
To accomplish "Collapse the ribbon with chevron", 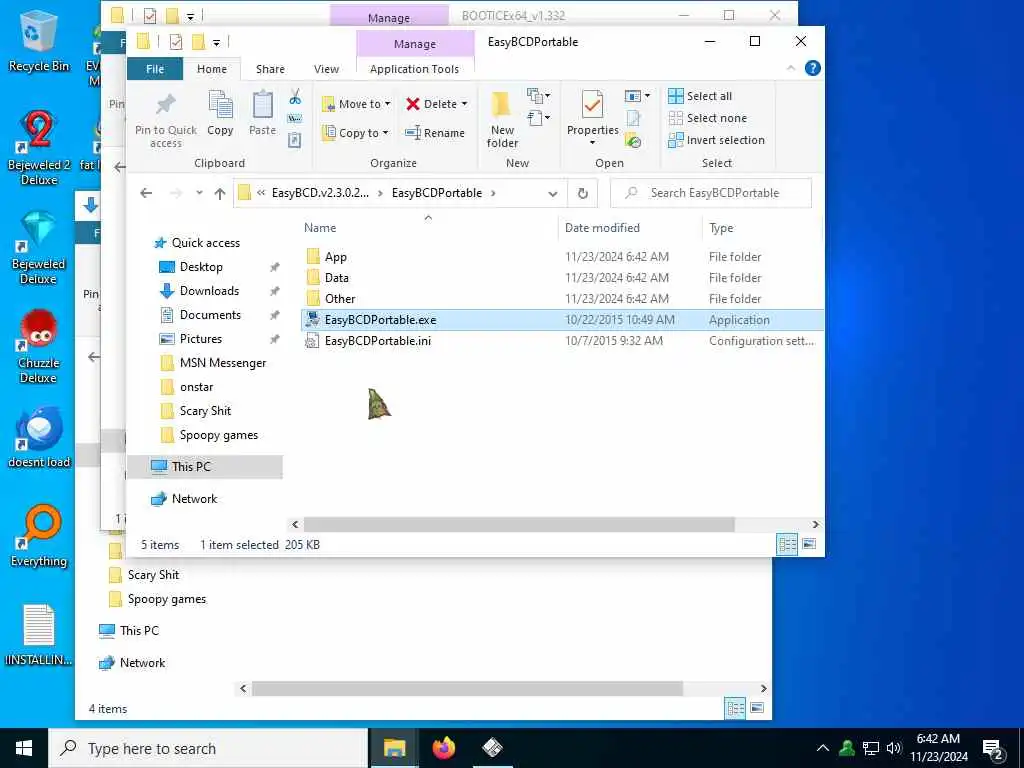I will tap(791, 68).
